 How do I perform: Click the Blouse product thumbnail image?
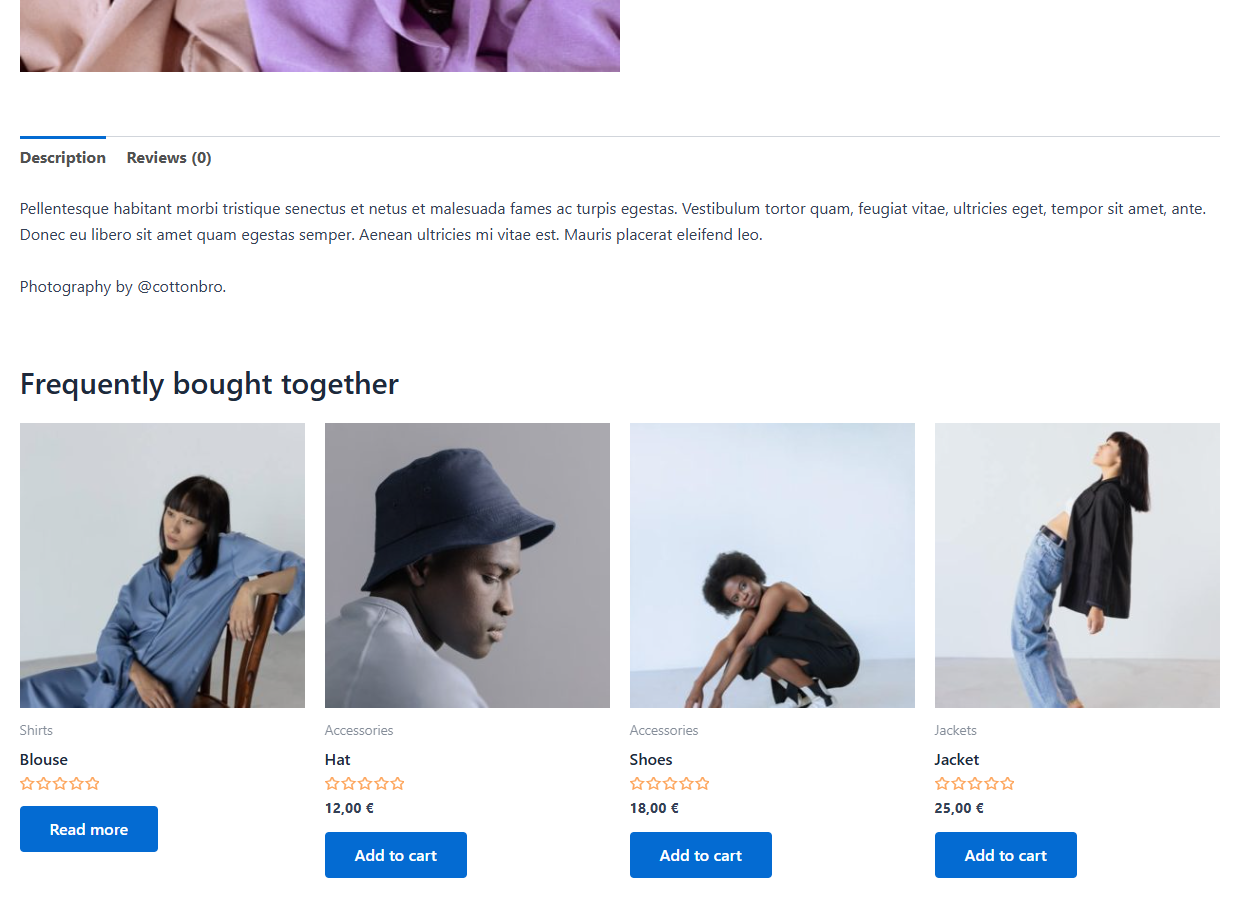[x=162, y=564]
